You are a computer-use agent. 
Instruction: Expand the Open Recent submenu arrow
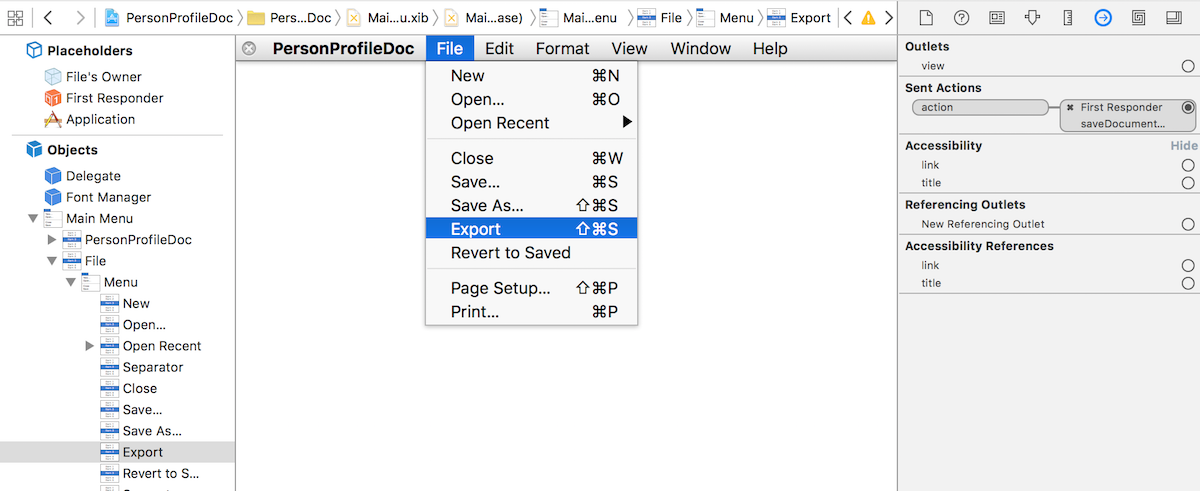[x=628, y=123]
